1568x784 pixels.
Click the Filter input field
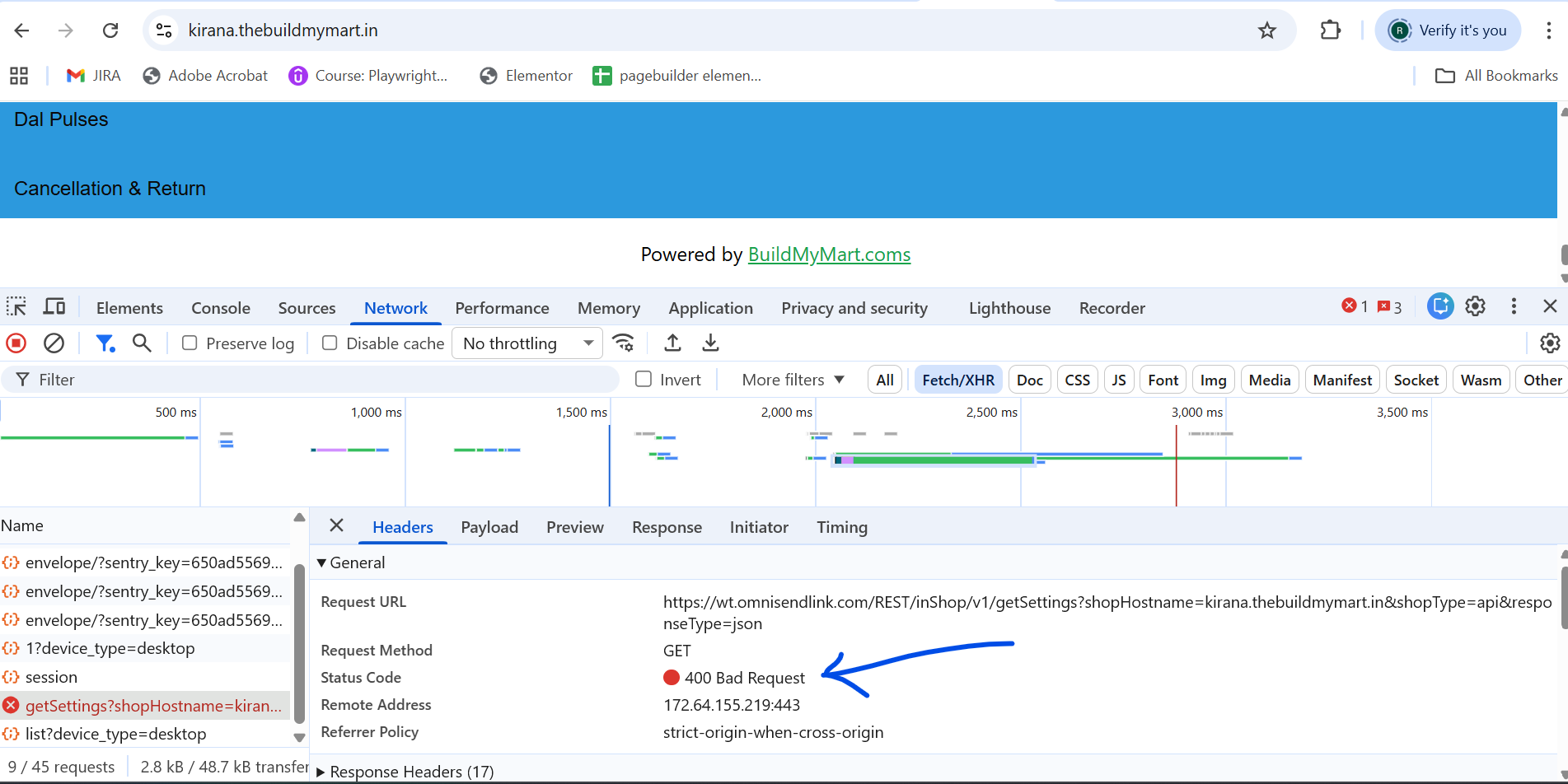click(310, 380)
